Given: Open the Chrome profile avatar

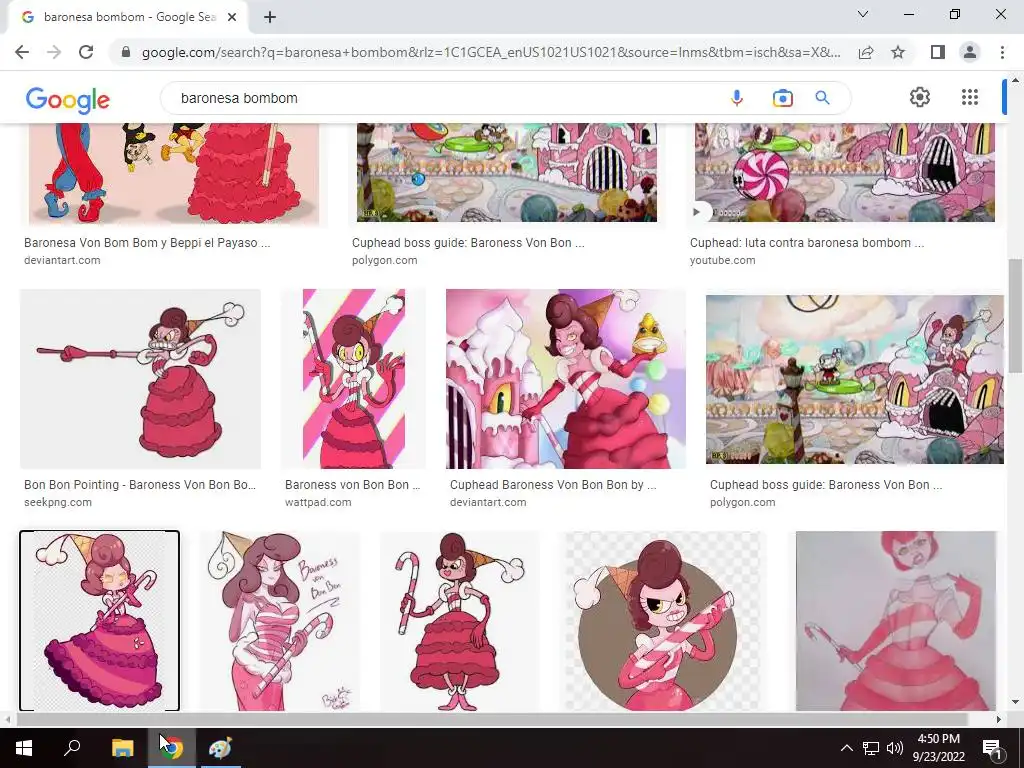Looking at the screenshot, I should [x=970, y=52].
